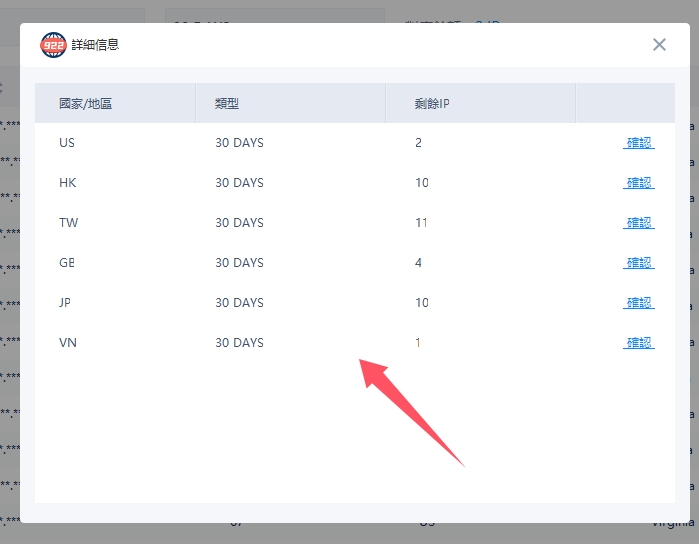Select the US country cell

67,143
